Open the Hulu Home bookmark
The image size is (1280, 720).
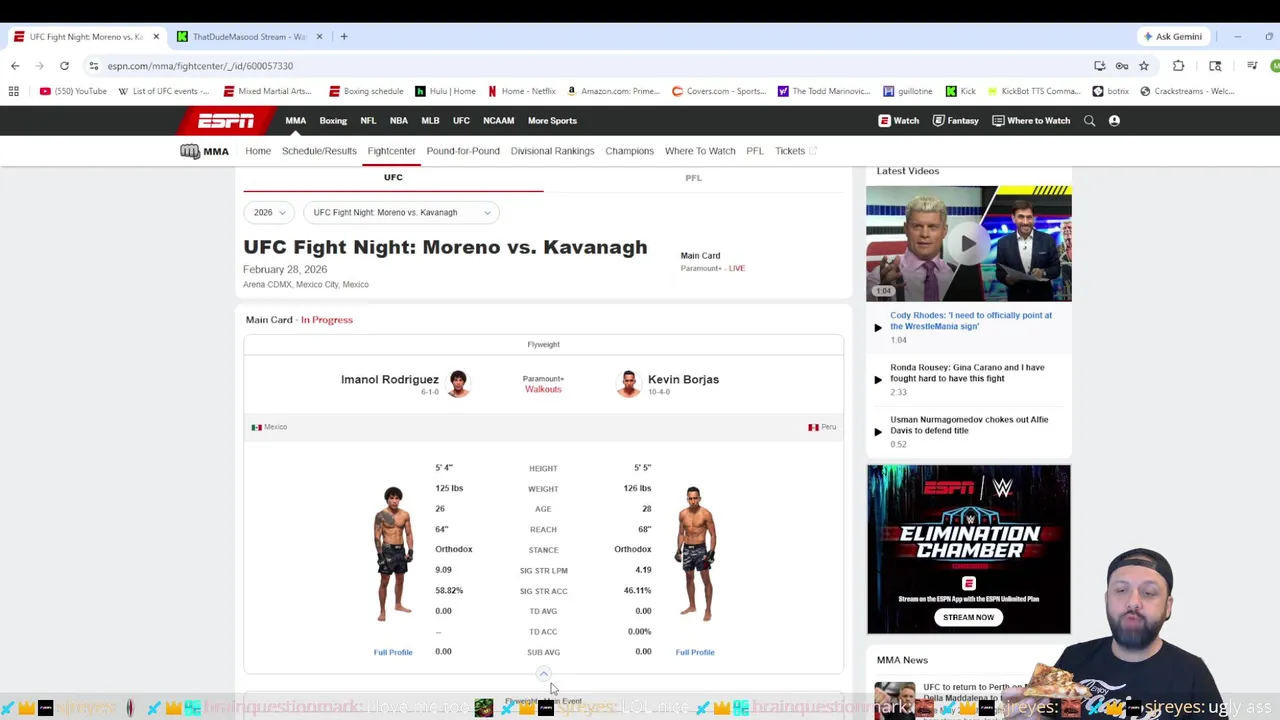click(x=445, y=91)
